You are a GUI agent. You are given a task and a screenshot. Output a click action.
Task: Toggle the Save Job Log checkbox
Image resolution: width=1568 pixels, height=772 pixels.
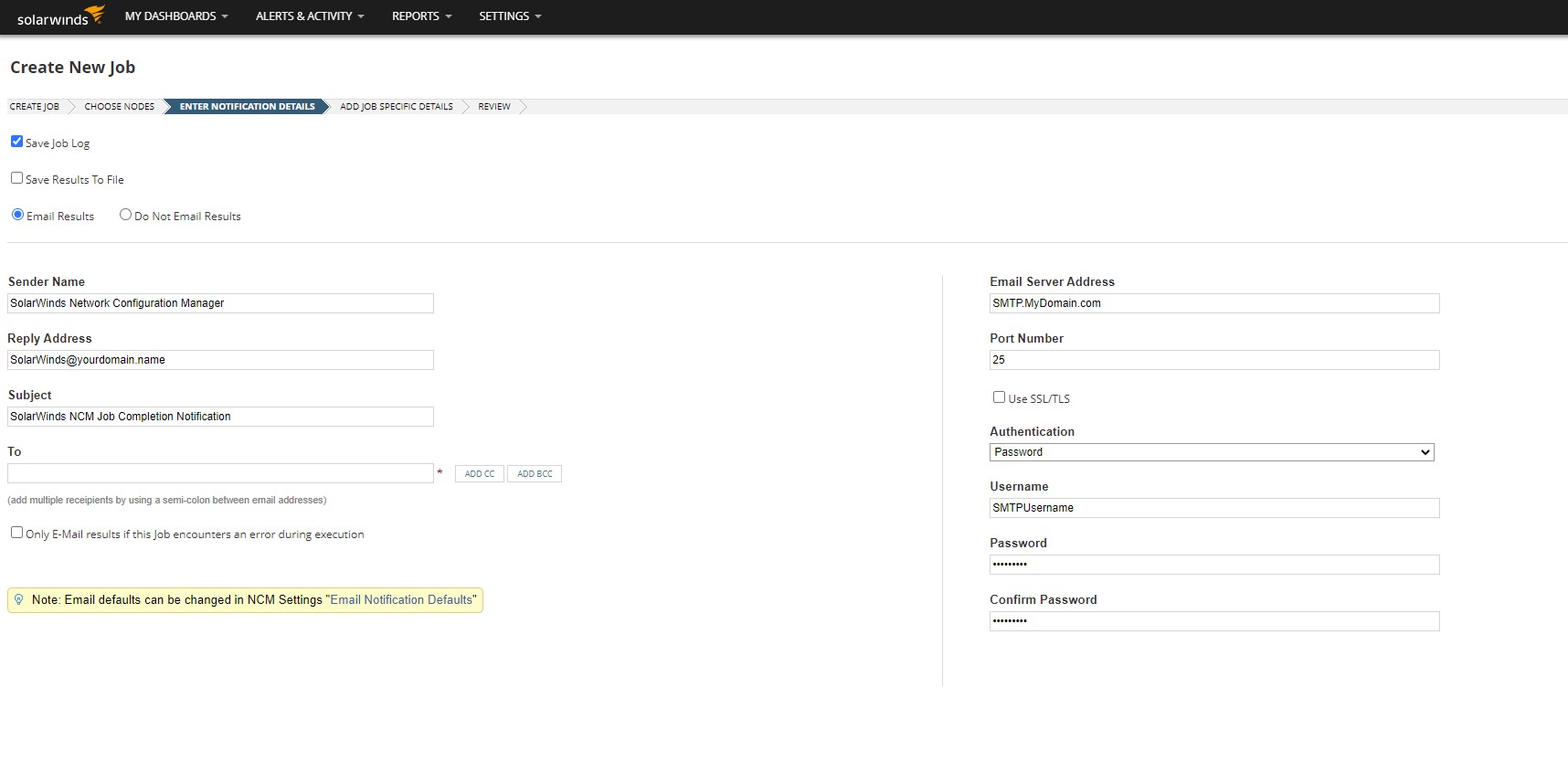coord(16,142)
